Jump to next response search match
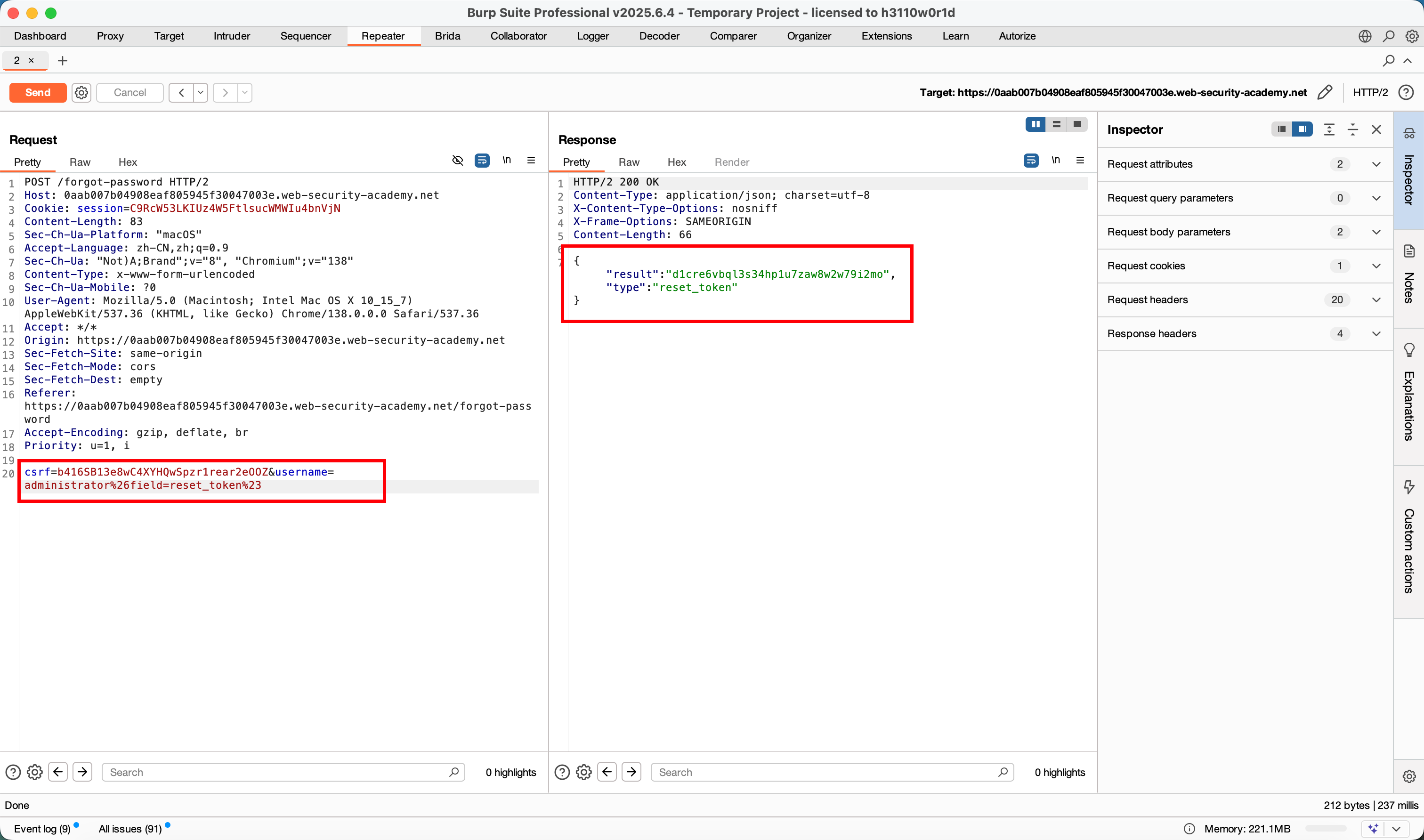Image resolution: width=1424 pixels, height=840 pixels. 631,772
